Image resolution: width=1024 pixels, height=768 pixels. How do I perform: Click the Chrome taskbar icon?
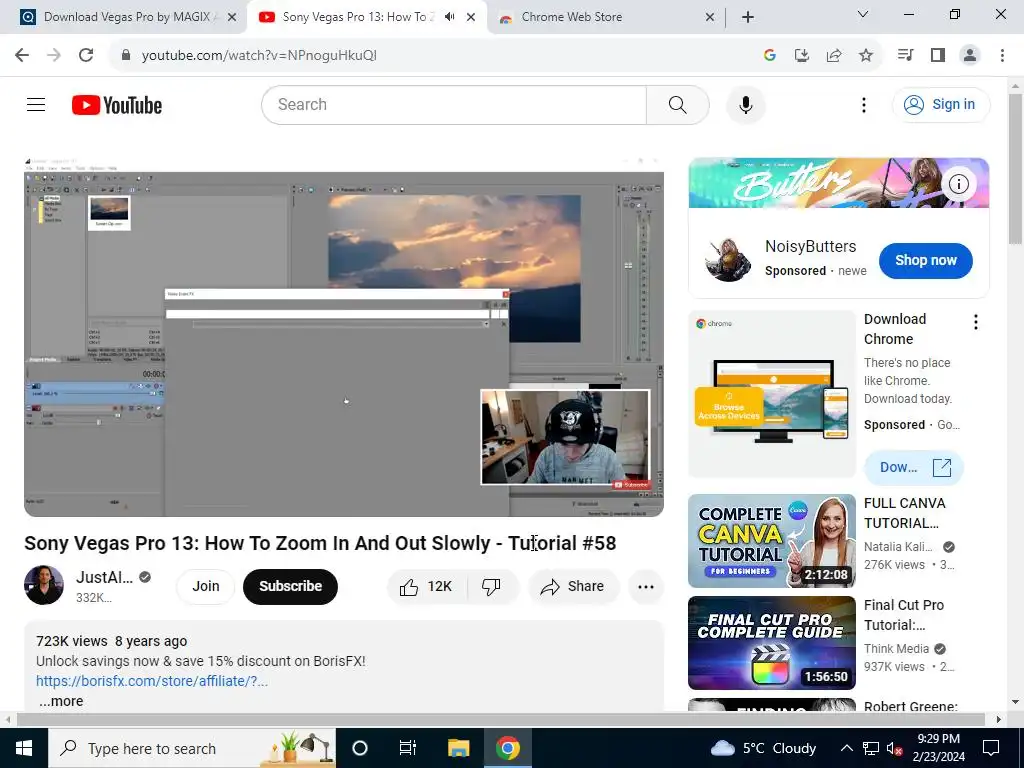507,748
